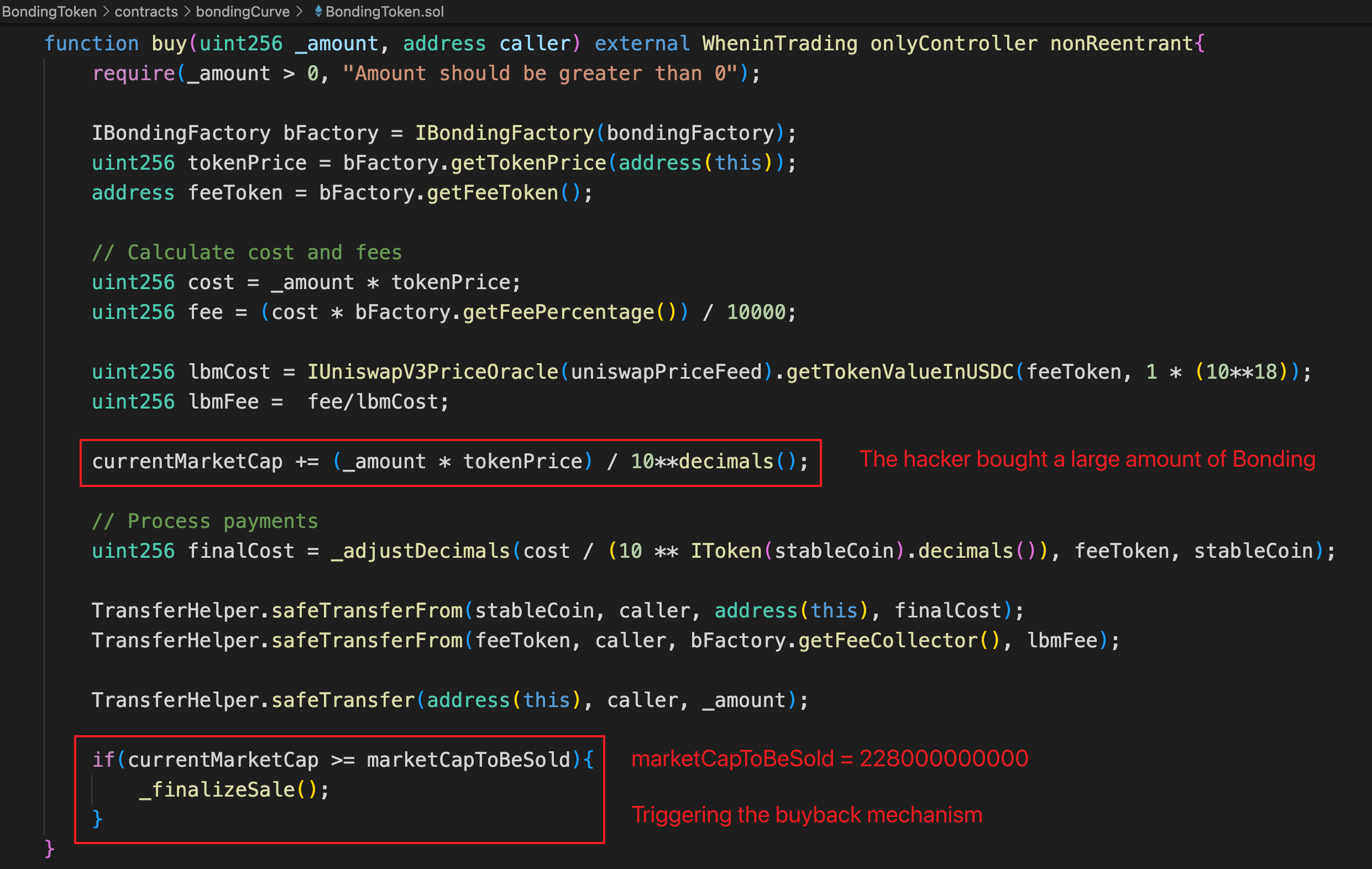Screen dimensions: 1372x869
Task: Click chevron after bondingCurve breadcrumb
Action: 300,12
